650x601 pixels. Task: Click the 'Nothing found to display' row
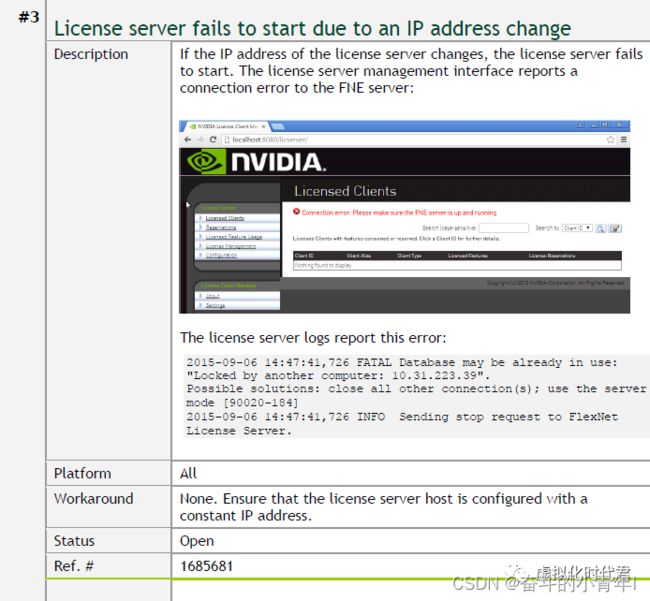[x=457, y=265]
